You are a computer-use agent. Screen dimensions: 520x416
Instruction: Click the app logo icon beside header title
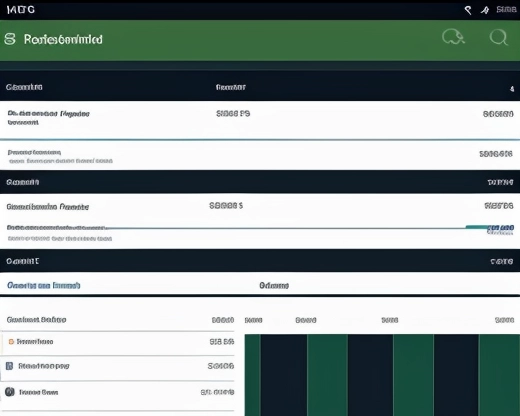[x=10, y=39]
